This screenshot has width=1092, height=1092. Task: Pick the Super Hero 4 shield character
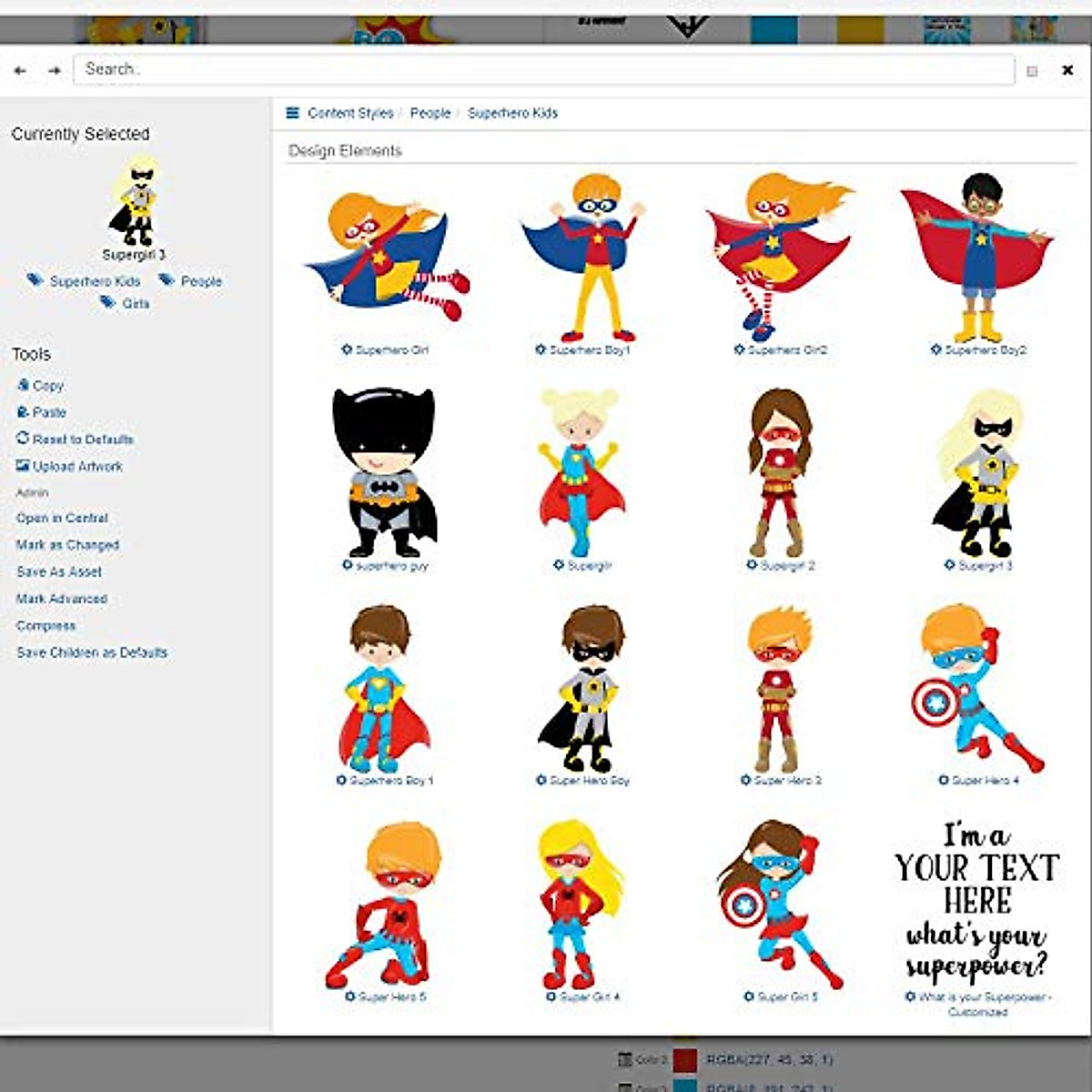(977, 689)
